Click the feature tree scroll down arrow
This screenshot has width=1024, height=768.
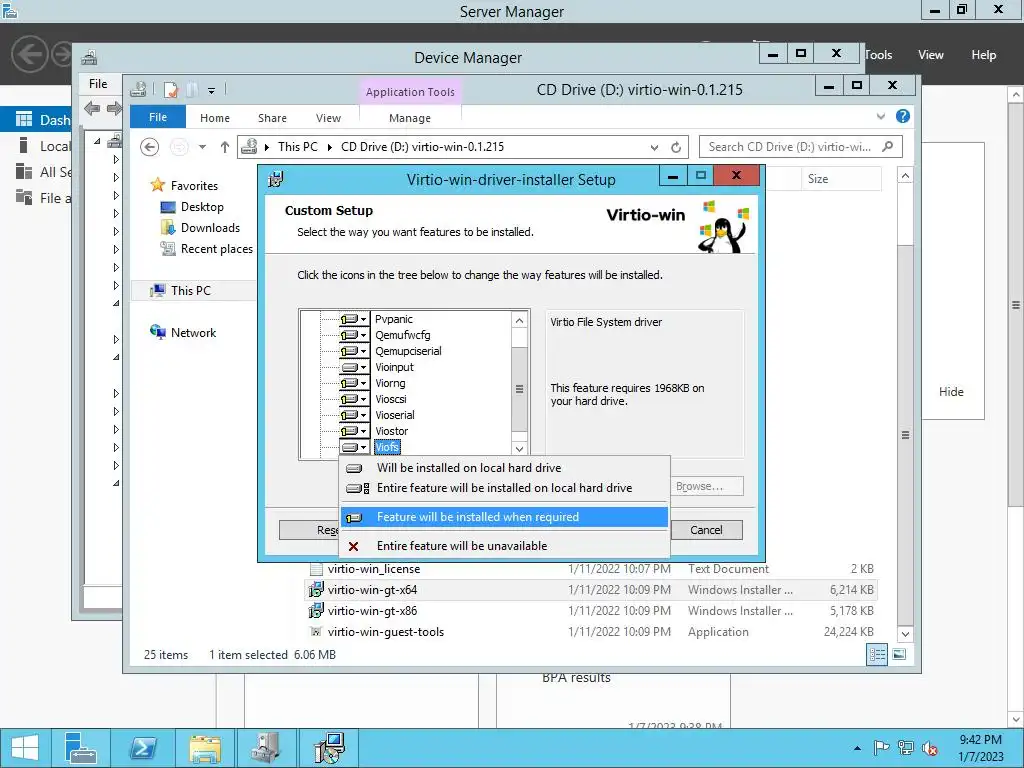pos(519,449)
